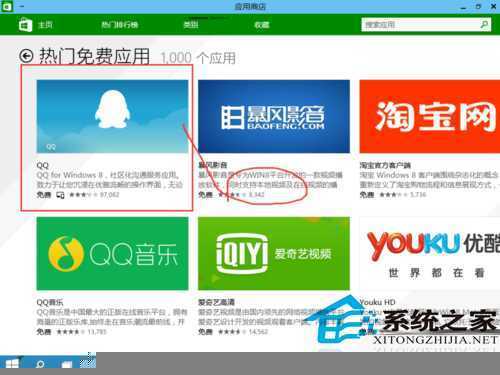The width and height of the screenshot is (500, 375).
Task: Click the 热门免费应用 page heading
Action: click(x=94, y=56)
